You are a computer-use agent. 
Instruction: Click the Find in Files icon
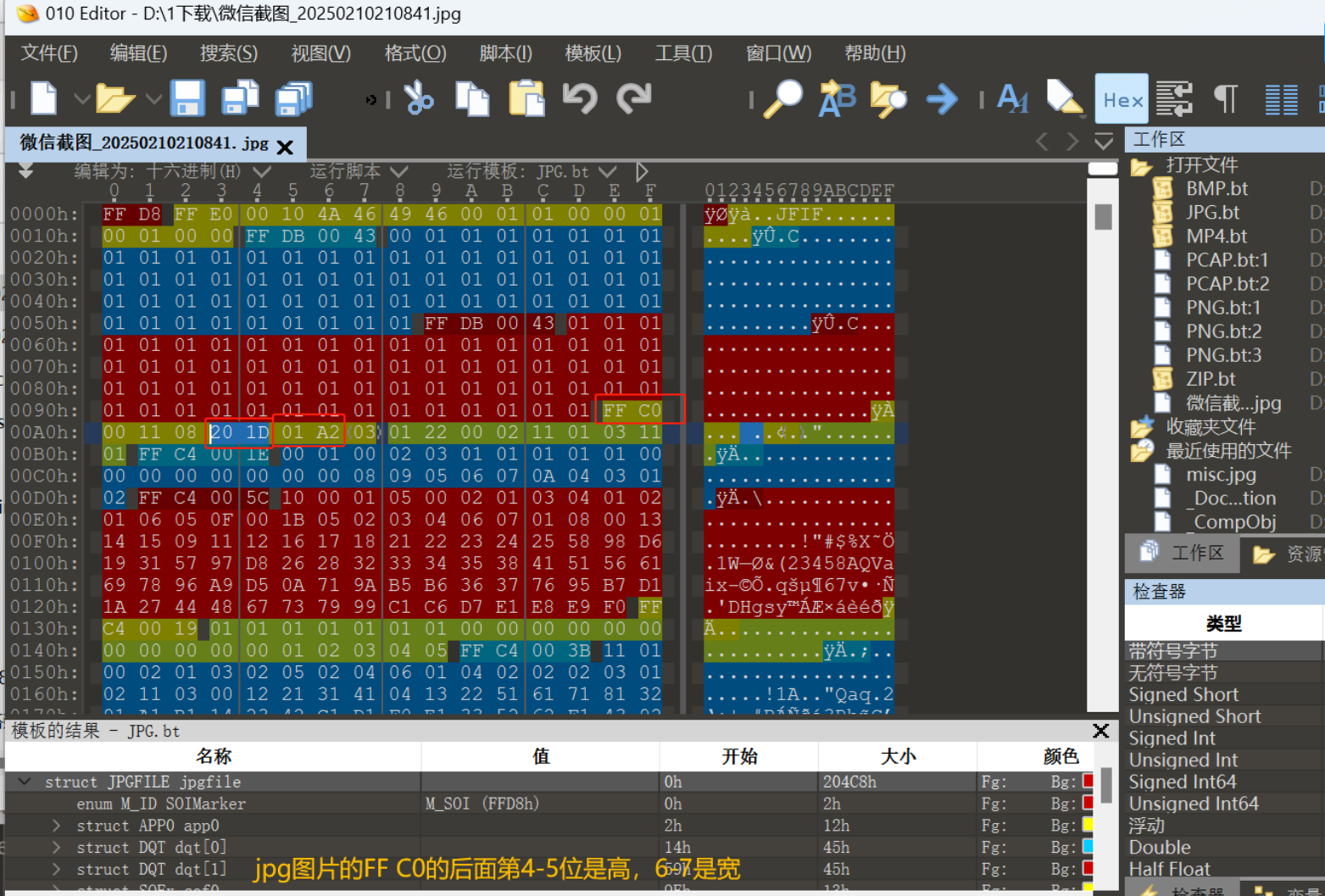(x=888, y=99)
